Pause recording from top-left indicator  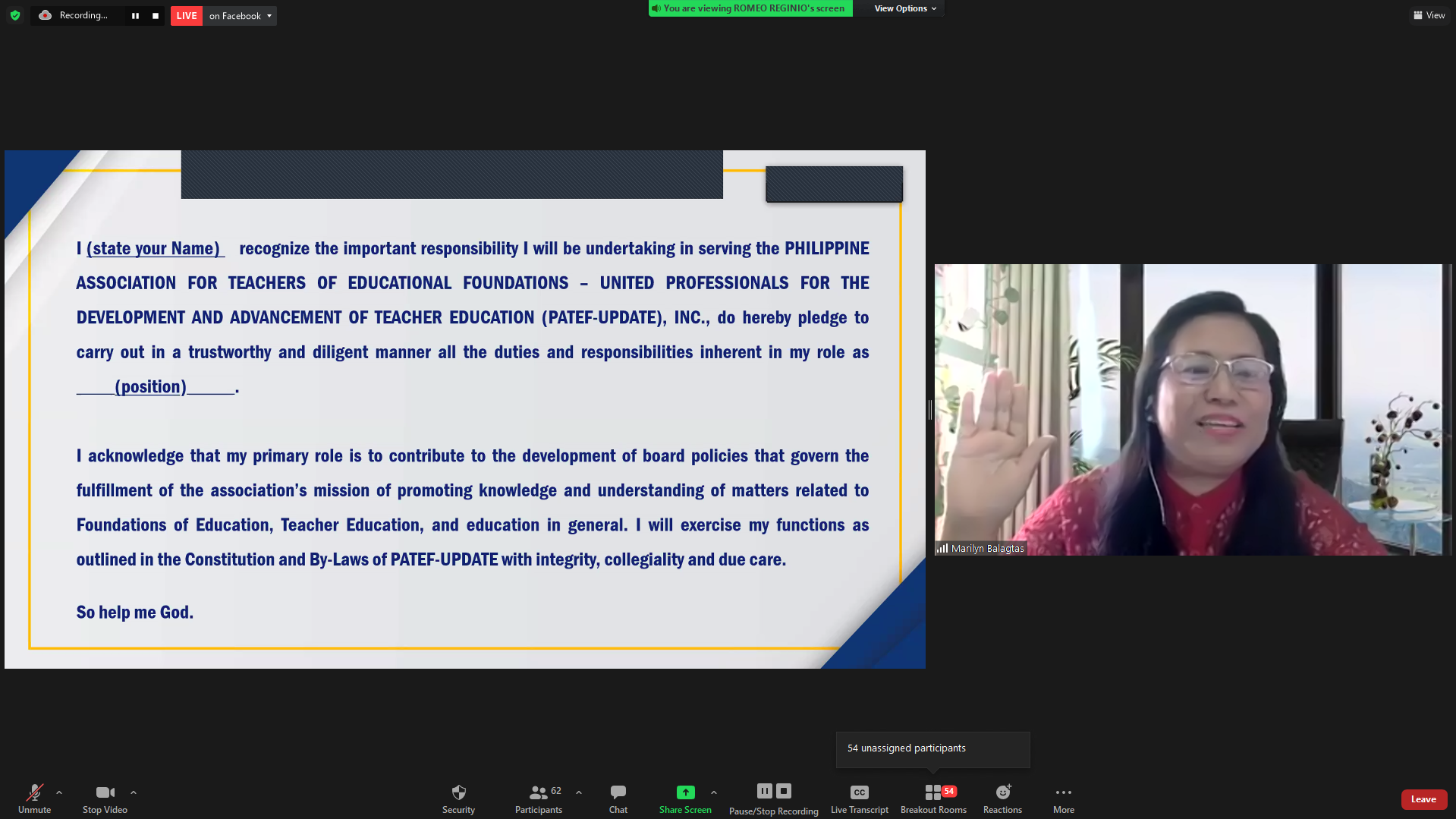pyautogui.click(x=135, y=16)
